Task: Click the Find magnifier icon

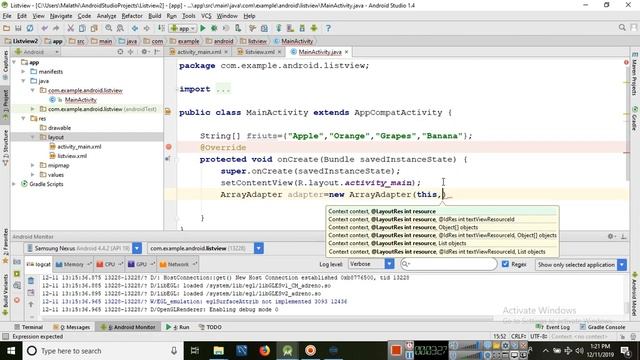Action: point(109,28)
